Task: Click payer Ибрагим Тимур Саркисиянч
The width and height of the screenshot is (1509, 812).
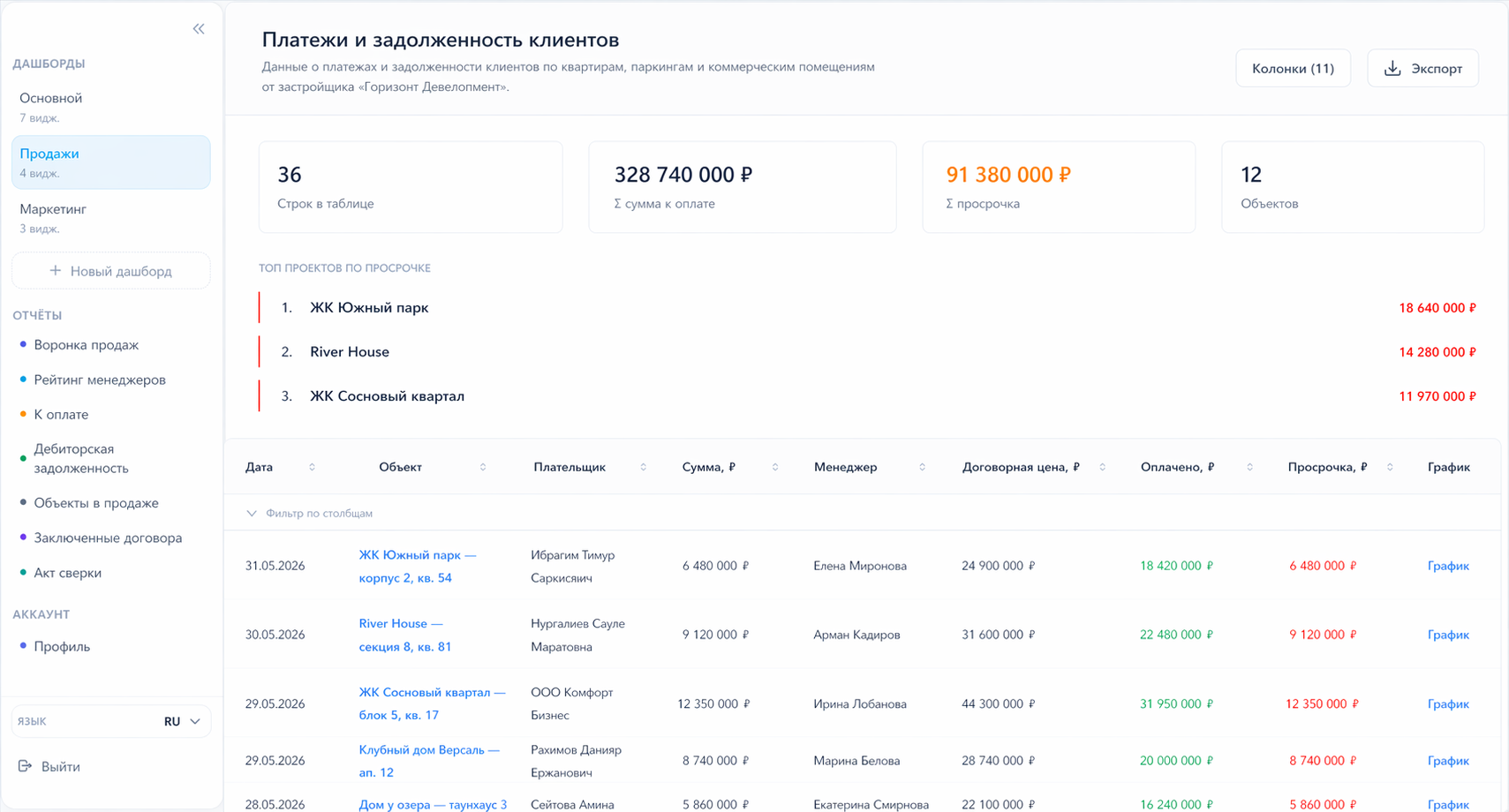Action: pos(573,567)
